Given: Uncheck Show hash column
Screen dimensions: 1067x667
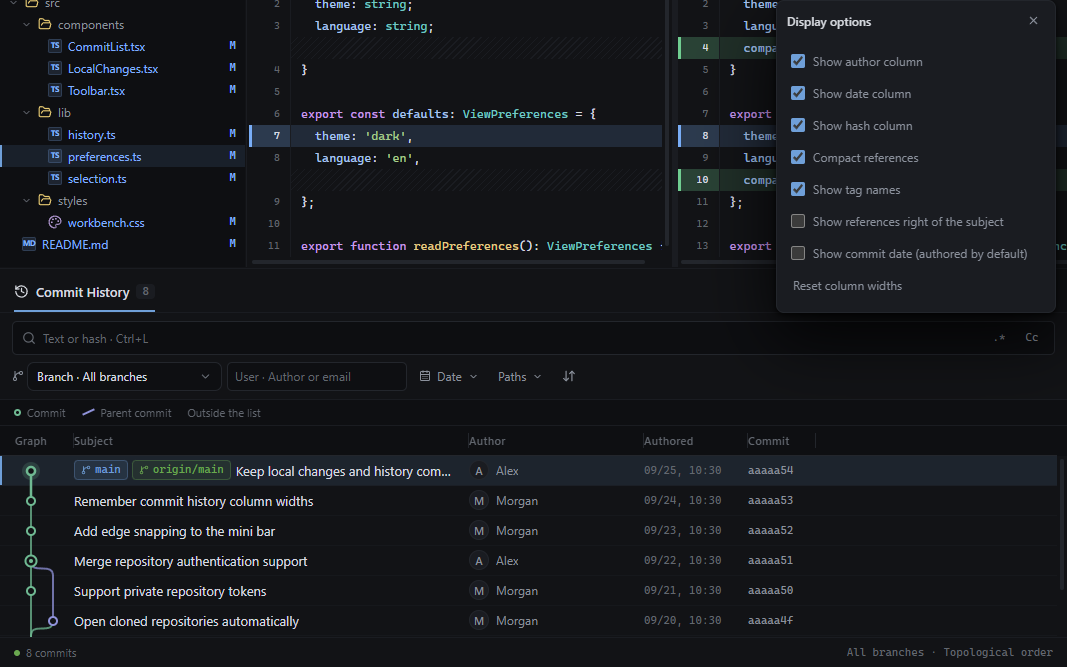Looking at the screenshot, I should 798,125.
